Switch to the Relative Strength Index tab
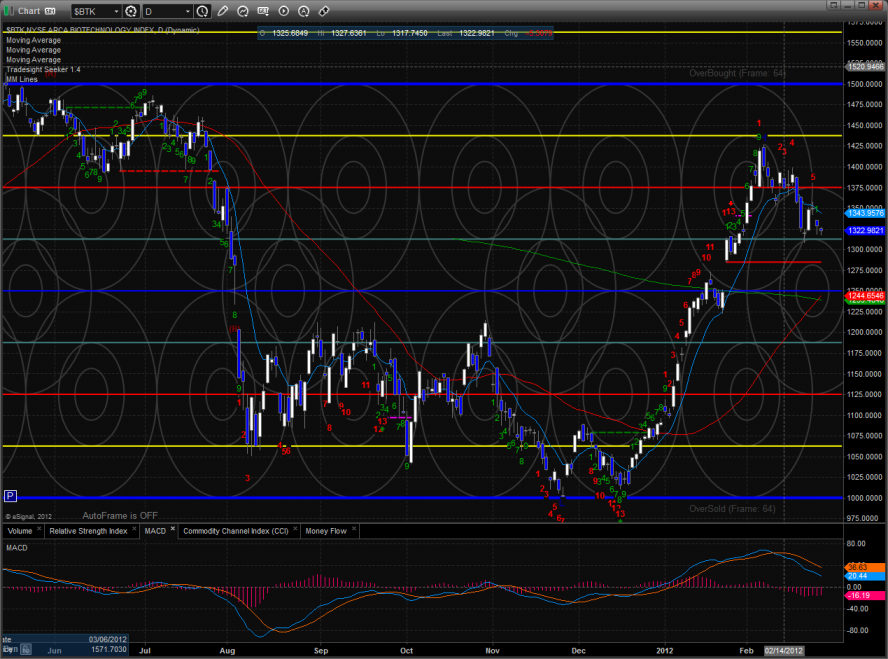The image size is (888, 659). coord(88,531)
